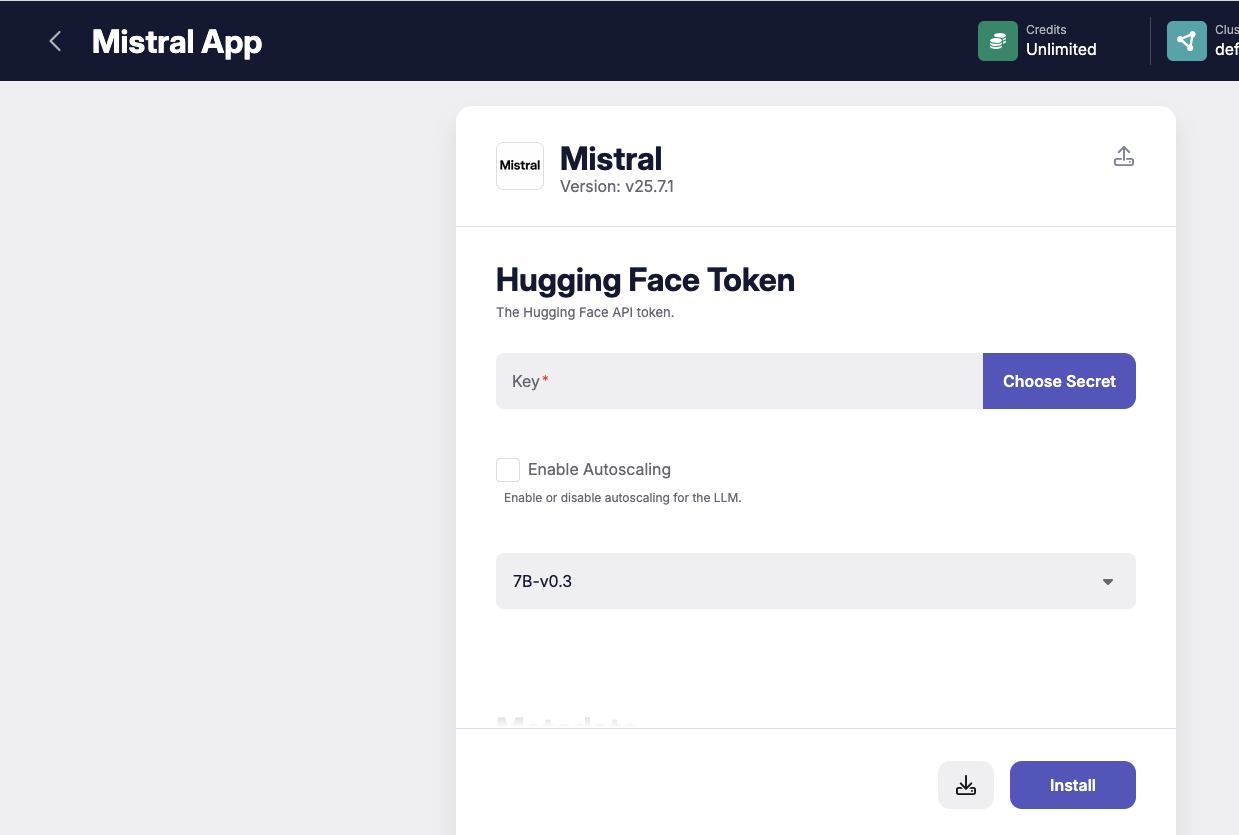Click the Enable Autoscaling label text

click(x=599, y=470)
